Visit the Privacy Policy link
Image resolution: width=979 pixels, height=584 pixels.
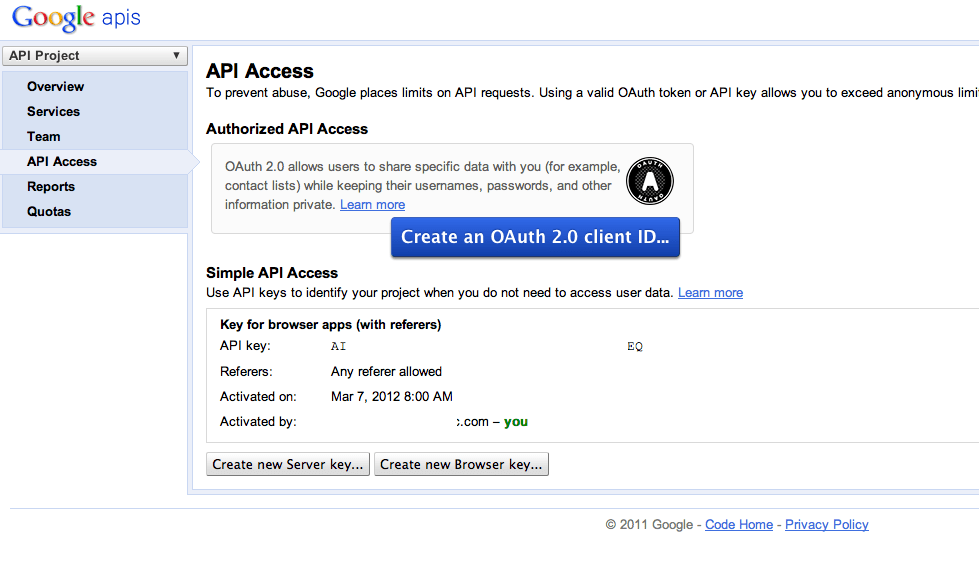(x=827, y=525)
